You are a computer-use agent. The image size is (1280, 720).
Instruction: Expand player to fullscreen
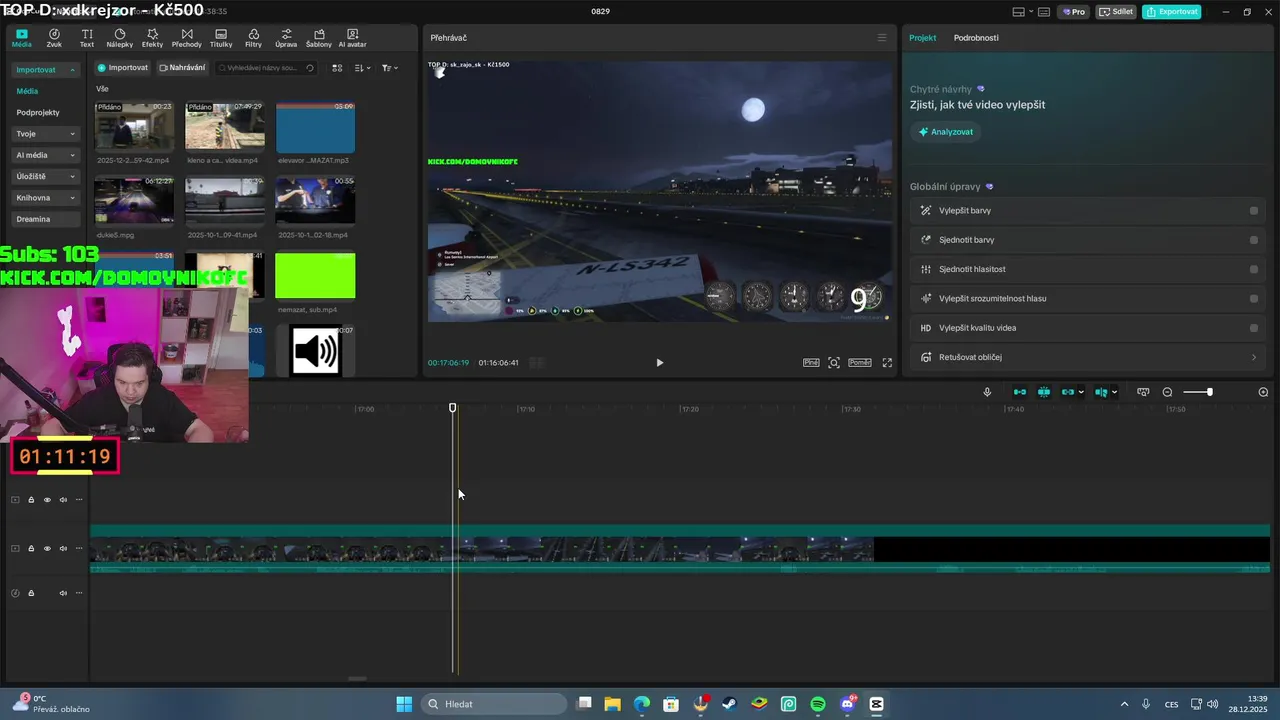887,363
